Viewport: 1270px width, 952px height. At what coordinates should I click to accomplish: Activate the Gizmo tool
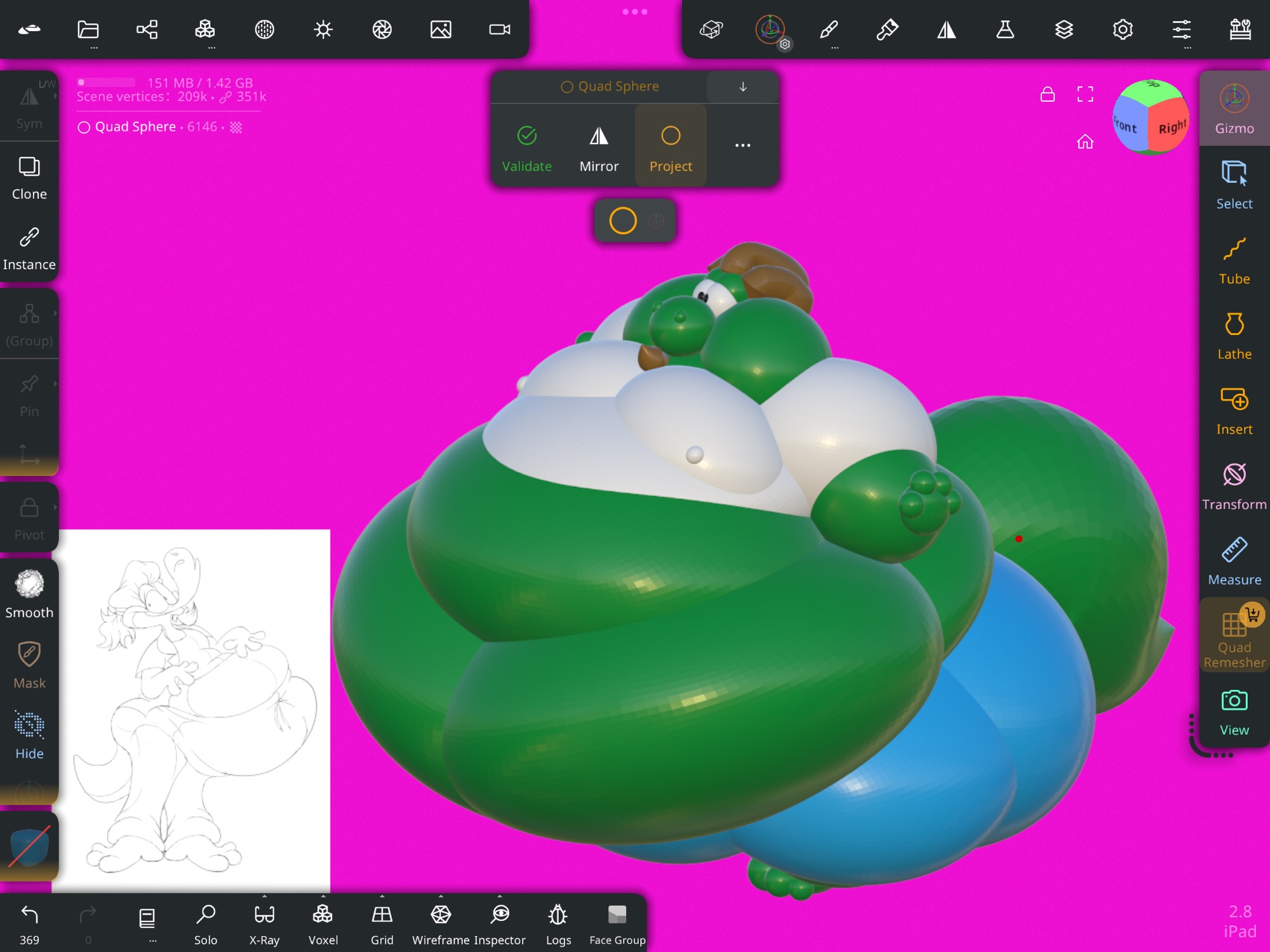(1234, 109)
